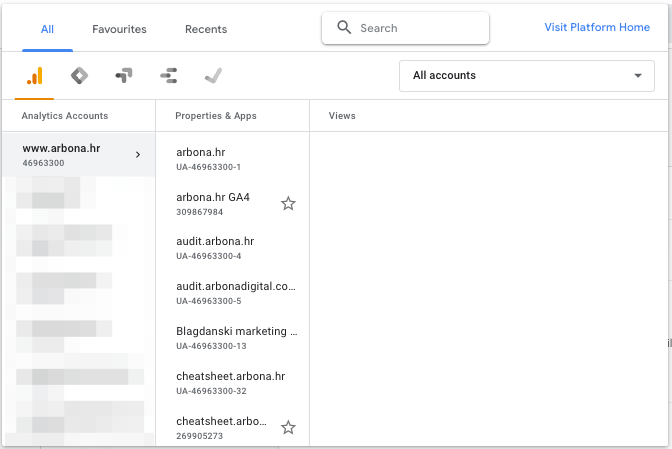The height and width of the screenshot is (449, 672).
Task: Star the cheatsheet.arbo… 269905273 property
Action: pos(288,428)
